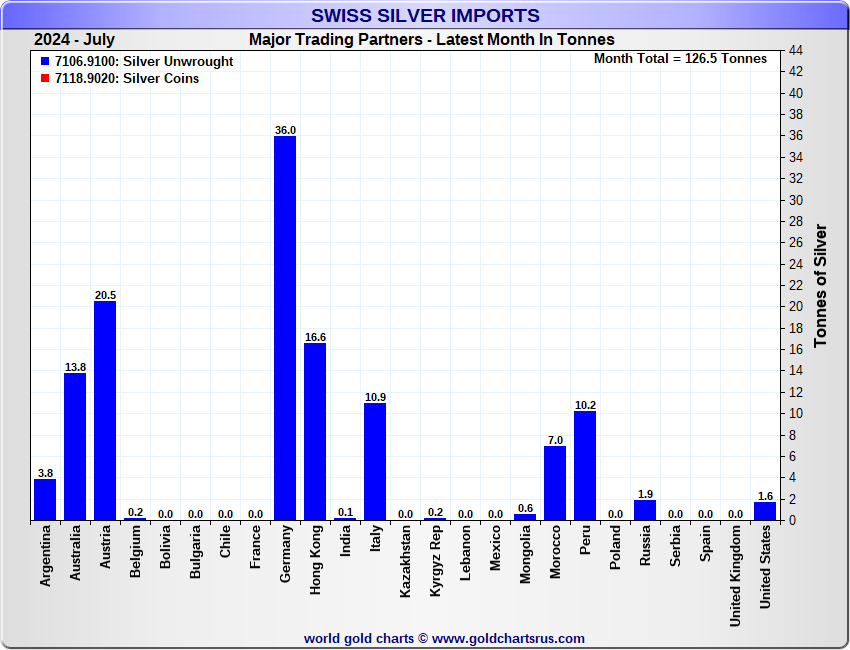The image size is (850, 650).
Task: Click the Belgium axis label
Action: point(136,551)
